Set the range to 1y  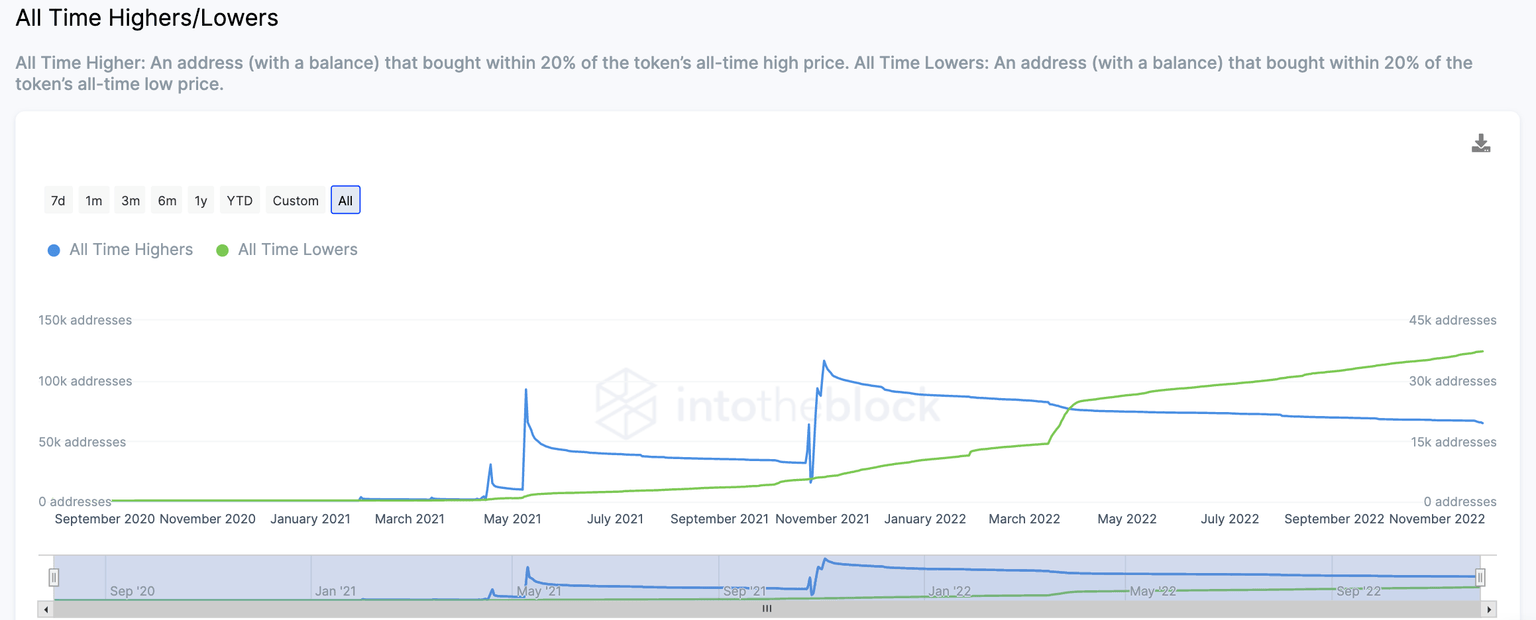(x=201, y=201)
